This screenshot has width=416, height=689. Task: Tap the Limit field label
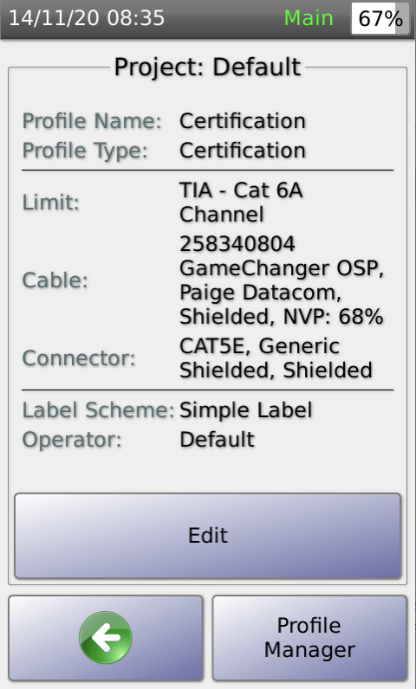coord(51,203)
